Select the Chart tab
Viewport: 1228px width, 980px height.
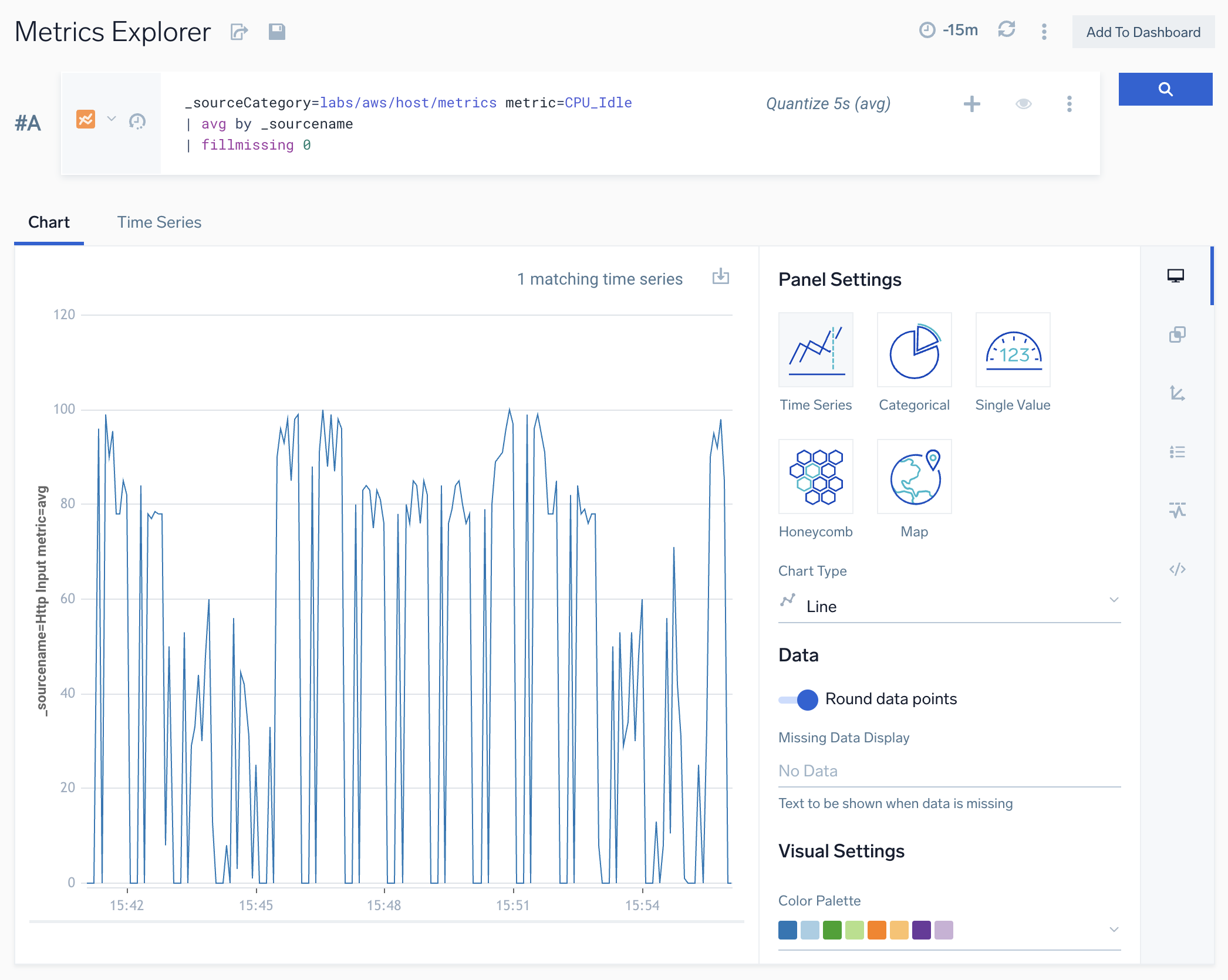pyautogui.click(x=49, y=222)
